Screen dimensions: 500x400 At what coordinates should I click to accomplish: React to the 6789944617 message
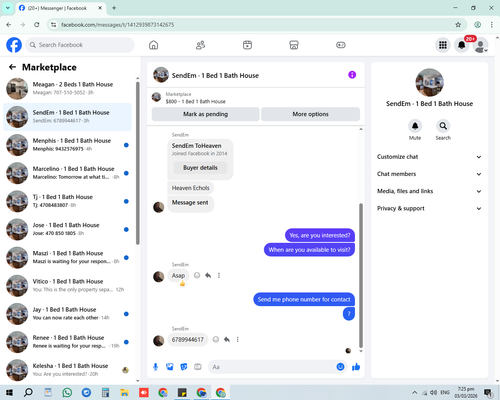(216, 339)
